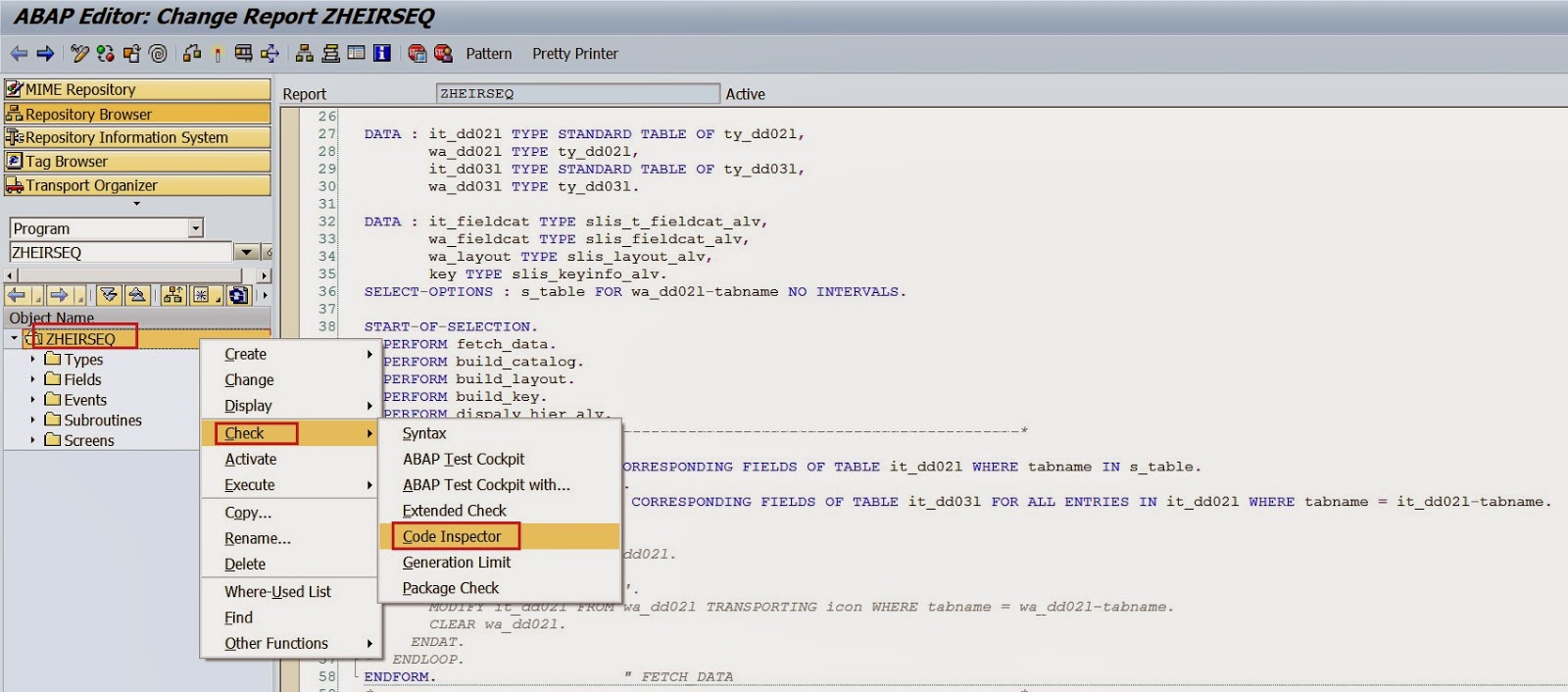
Task: Click the Set/Delete Session Breakpoint stop icon
Action: coord(417,54)
